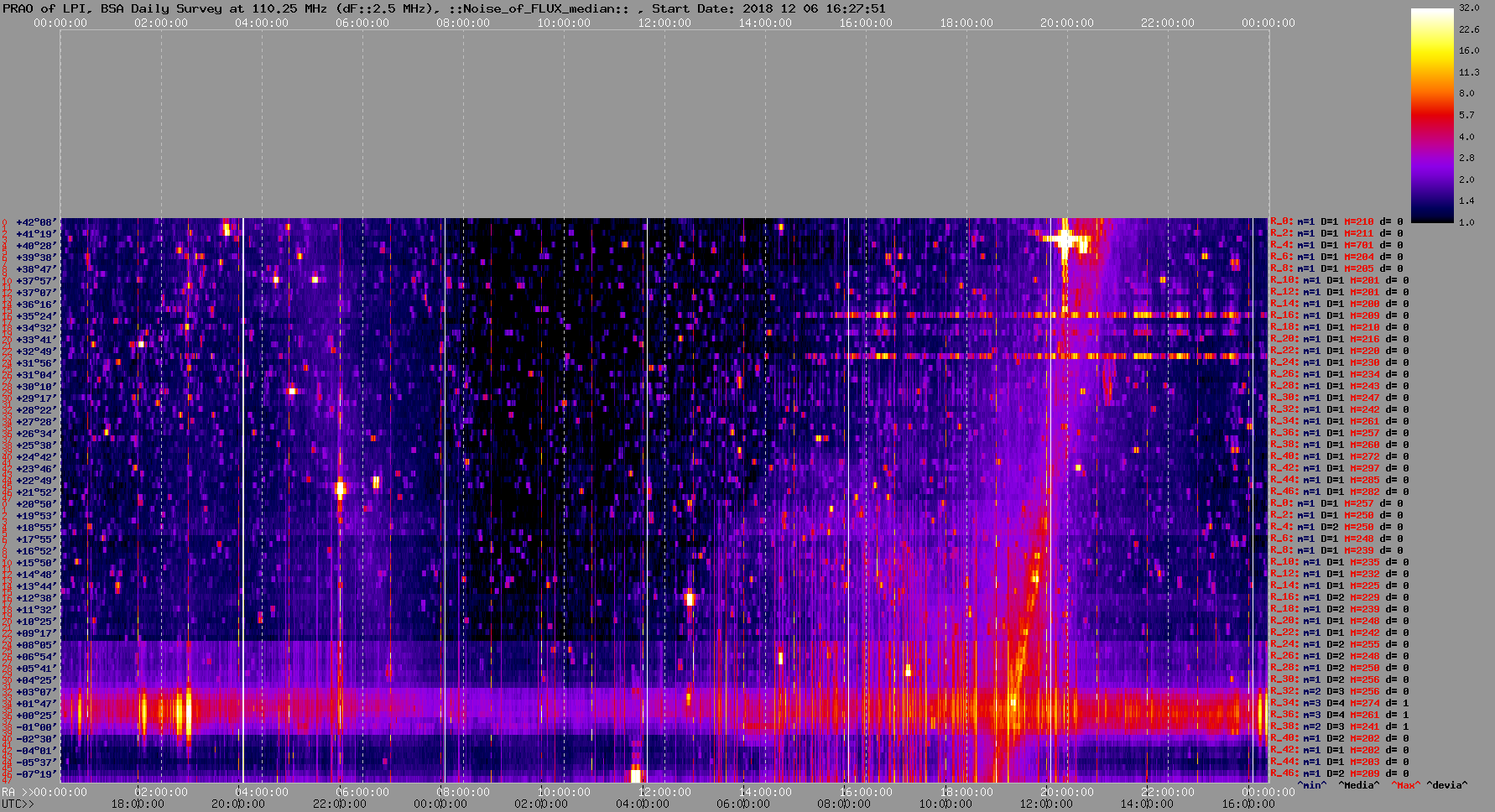Screen dimensions: 1495x812
Task: Click the ^Media^ legend label
Action: [x=1358, y=786]
